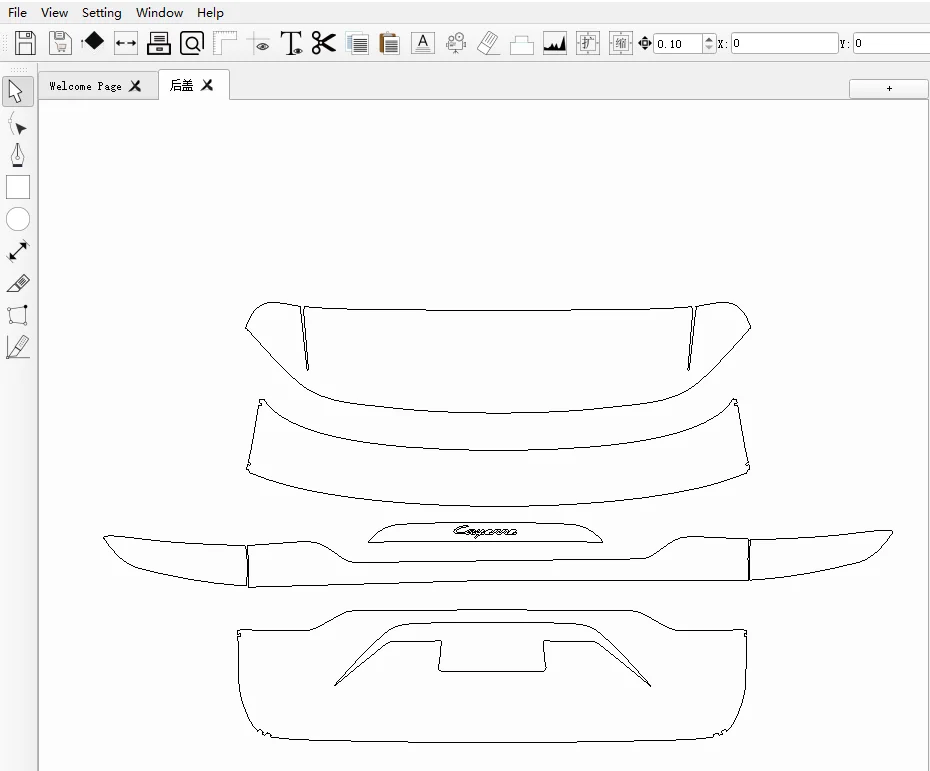Click the zoom magnifier icon
930x771 pixels.
(x=192, y=43)
